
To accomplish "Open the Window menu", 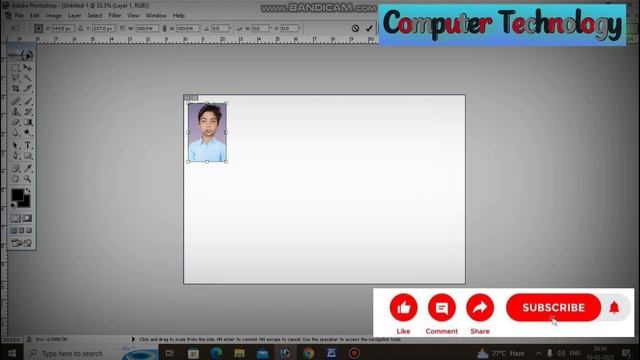I will (156, 16).
